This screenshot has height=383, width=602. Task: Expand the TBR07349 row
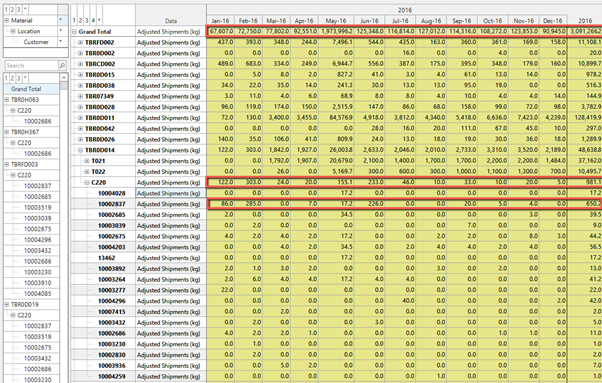[81, 96]
